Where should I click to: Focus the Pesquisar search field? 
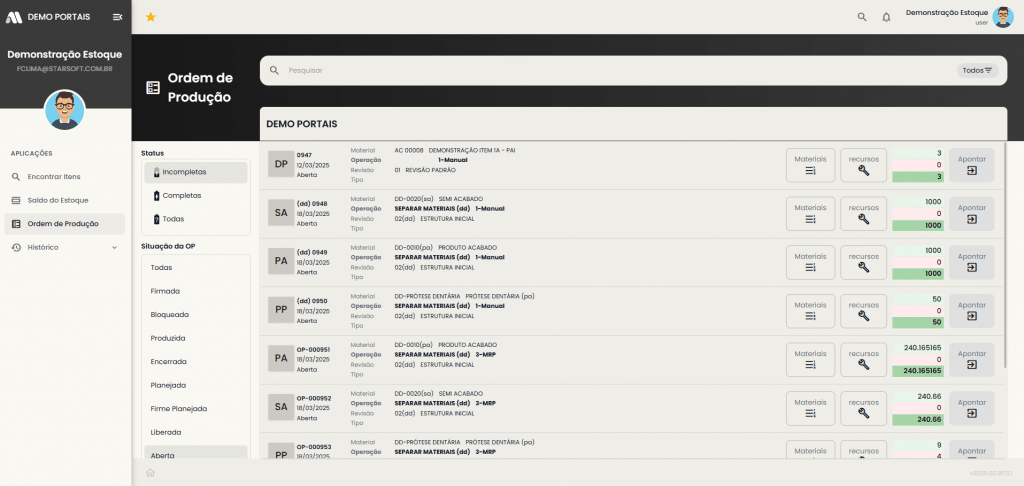(x=620, y=71)
